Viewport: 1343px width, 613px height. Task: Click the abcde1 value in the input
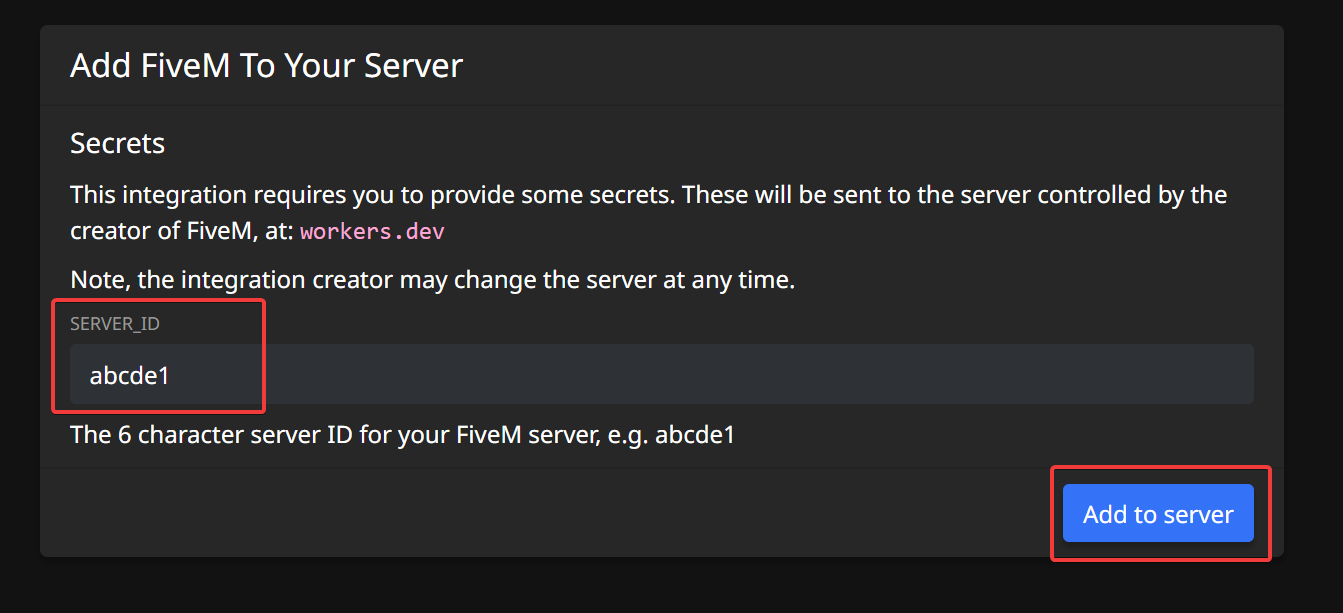tap(129, 375)
